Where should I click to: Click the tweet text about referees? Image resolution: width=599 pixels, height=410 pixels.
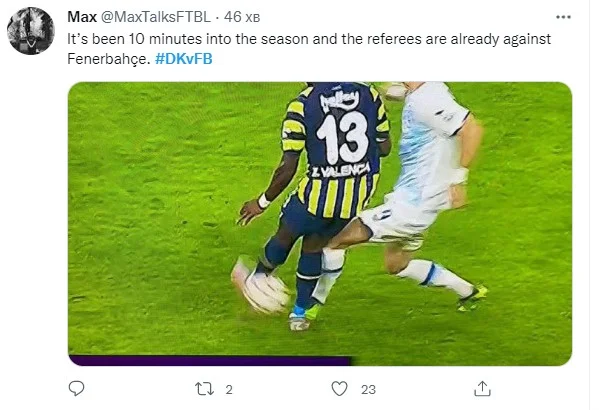coord(309,49)
